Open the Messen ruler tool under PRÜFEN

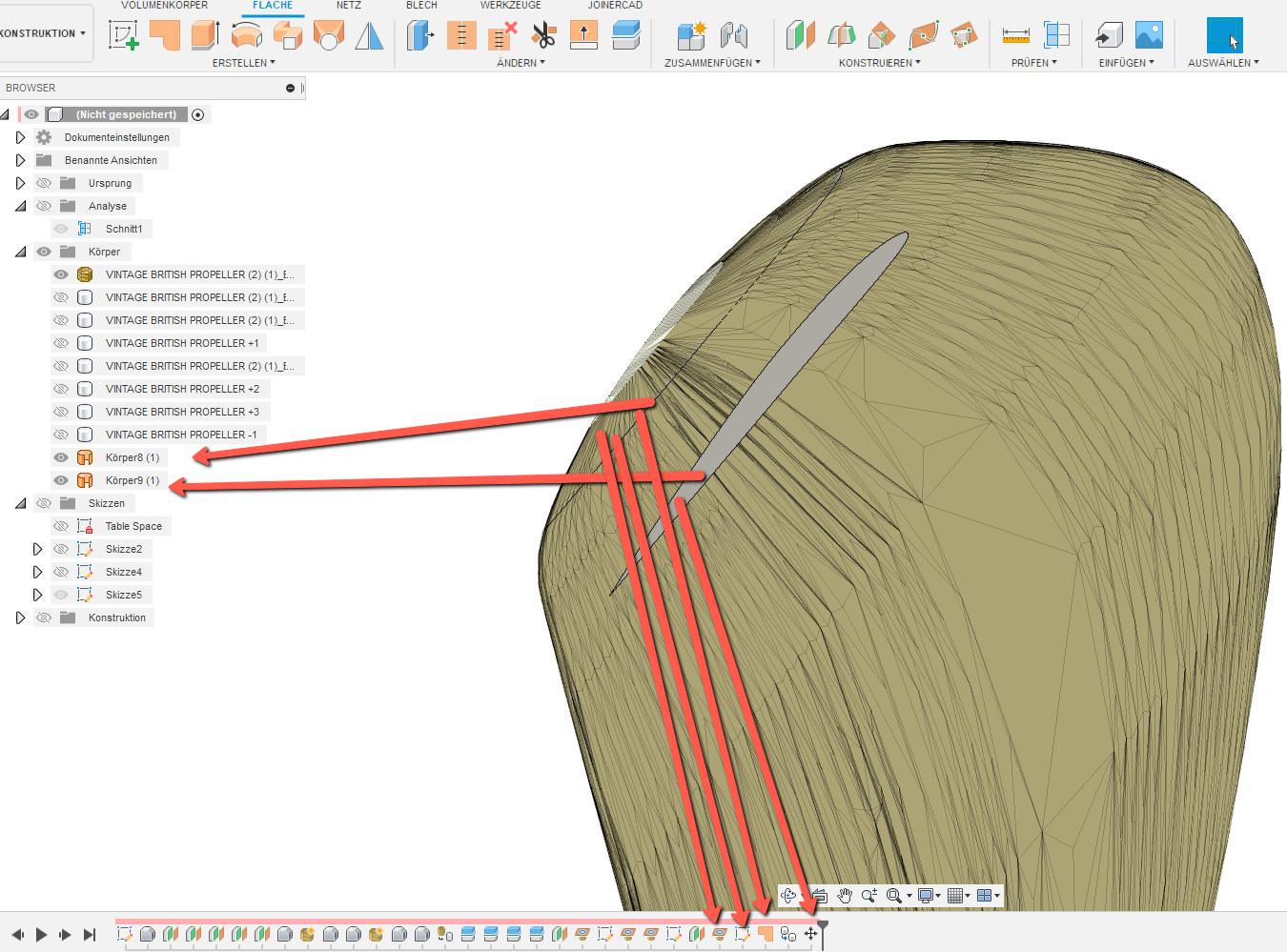coord(1016,36)
